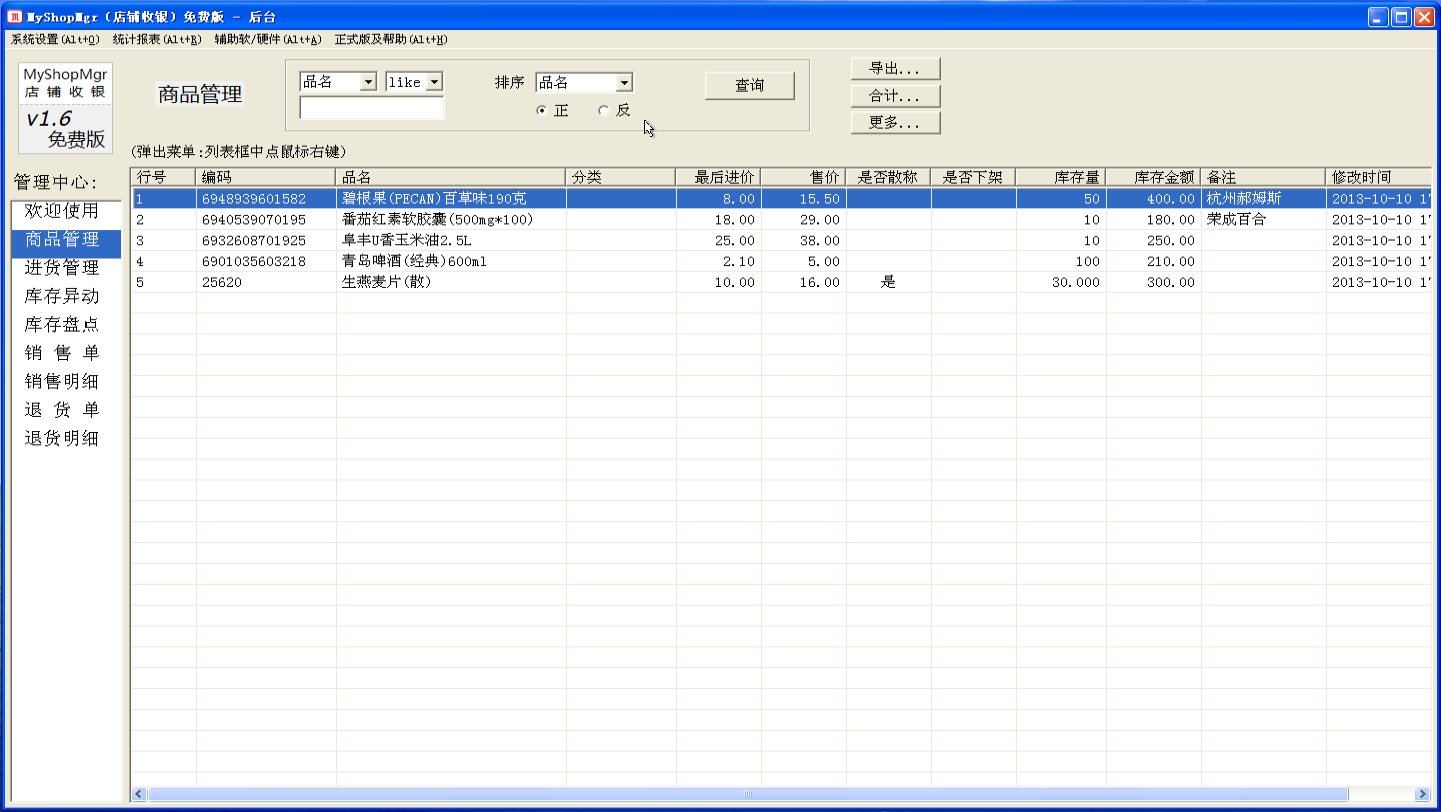Click the 合计... totals button
The width and height of the screenshot is (1441, 812).
tap(895, 96)
